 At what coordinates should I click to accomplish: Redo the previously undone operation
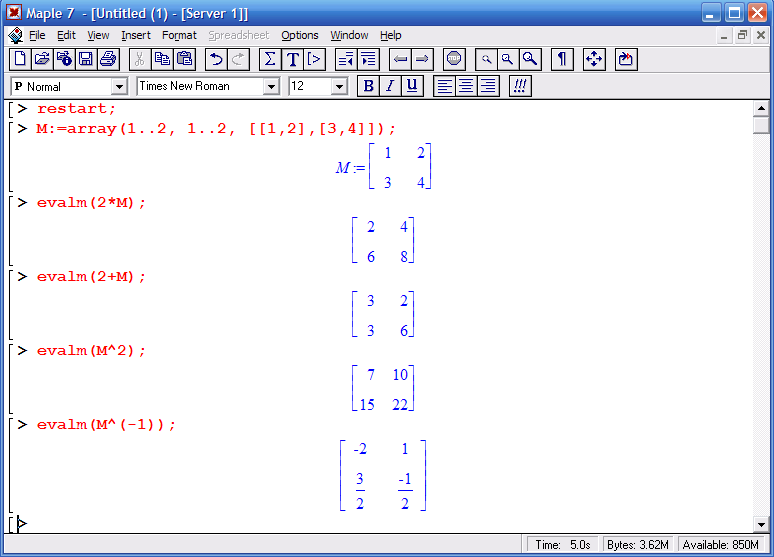click(238, 59)
